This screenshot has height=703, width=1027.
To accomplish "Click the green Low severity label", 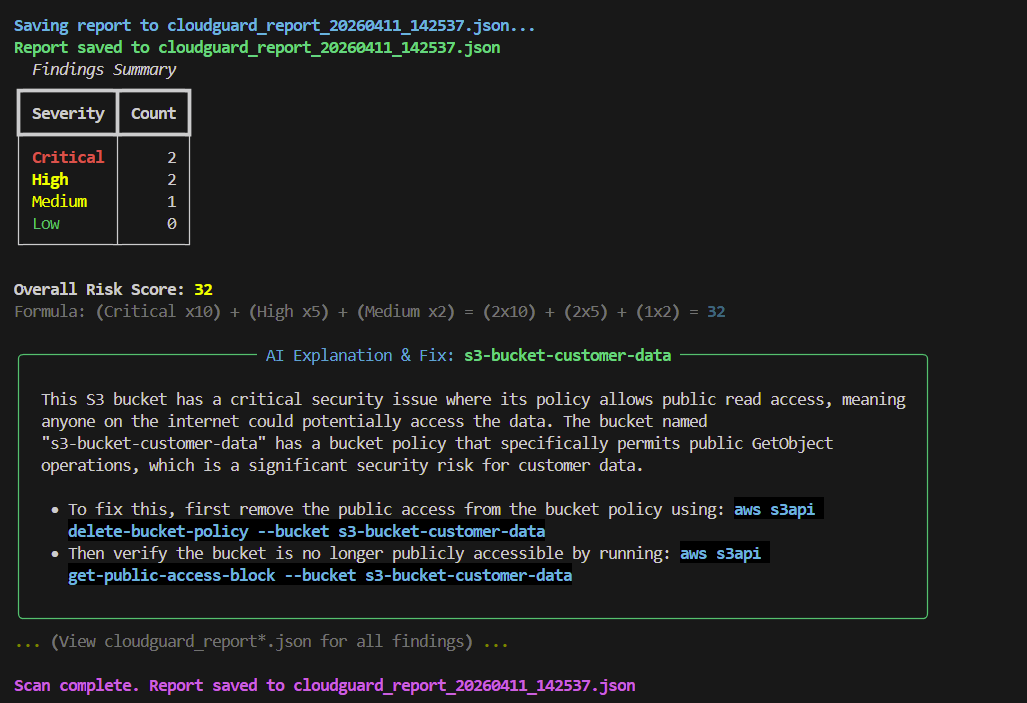I will 46,223.
